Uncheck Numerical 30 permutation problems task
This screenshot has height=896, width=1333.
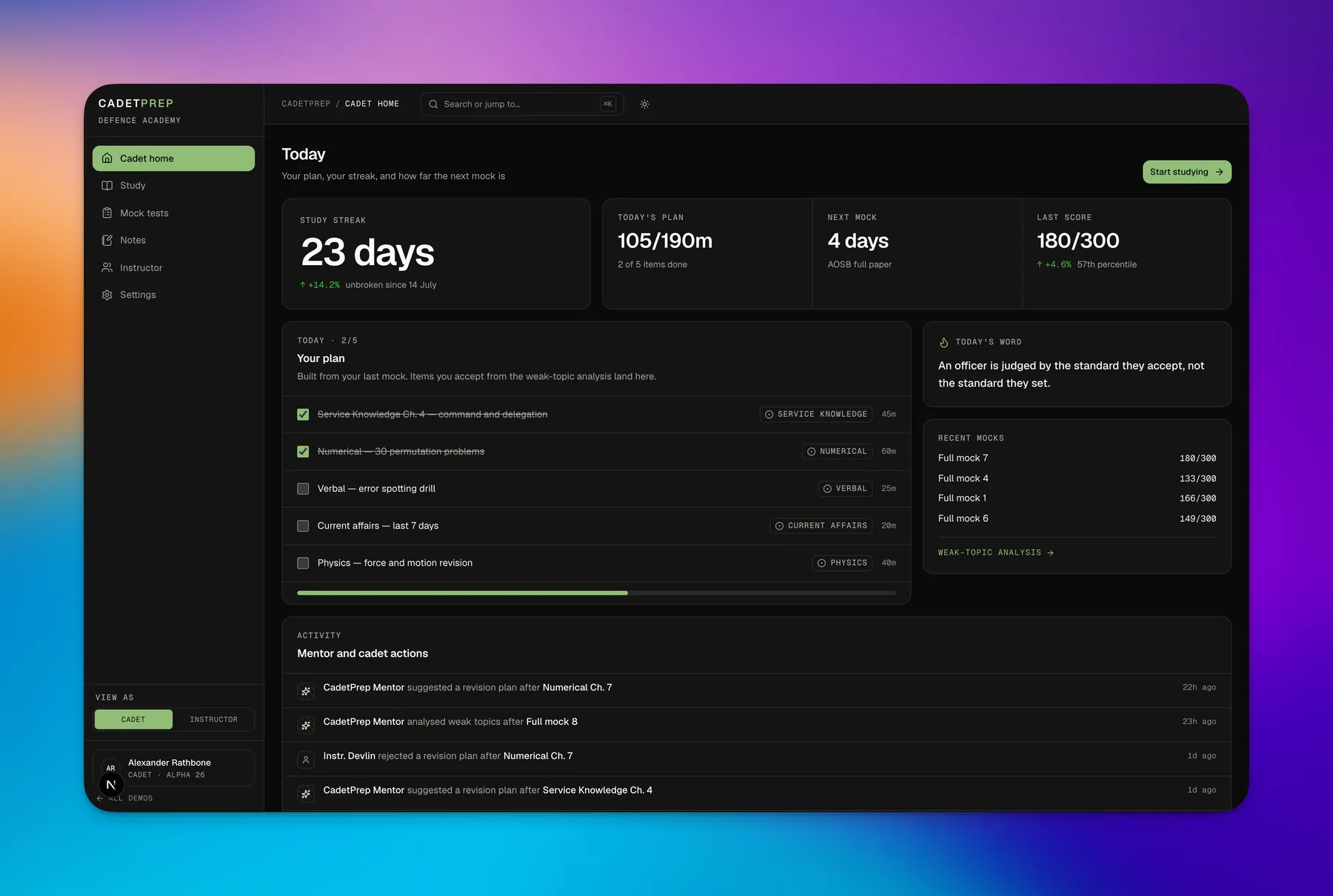pos(303,452)
